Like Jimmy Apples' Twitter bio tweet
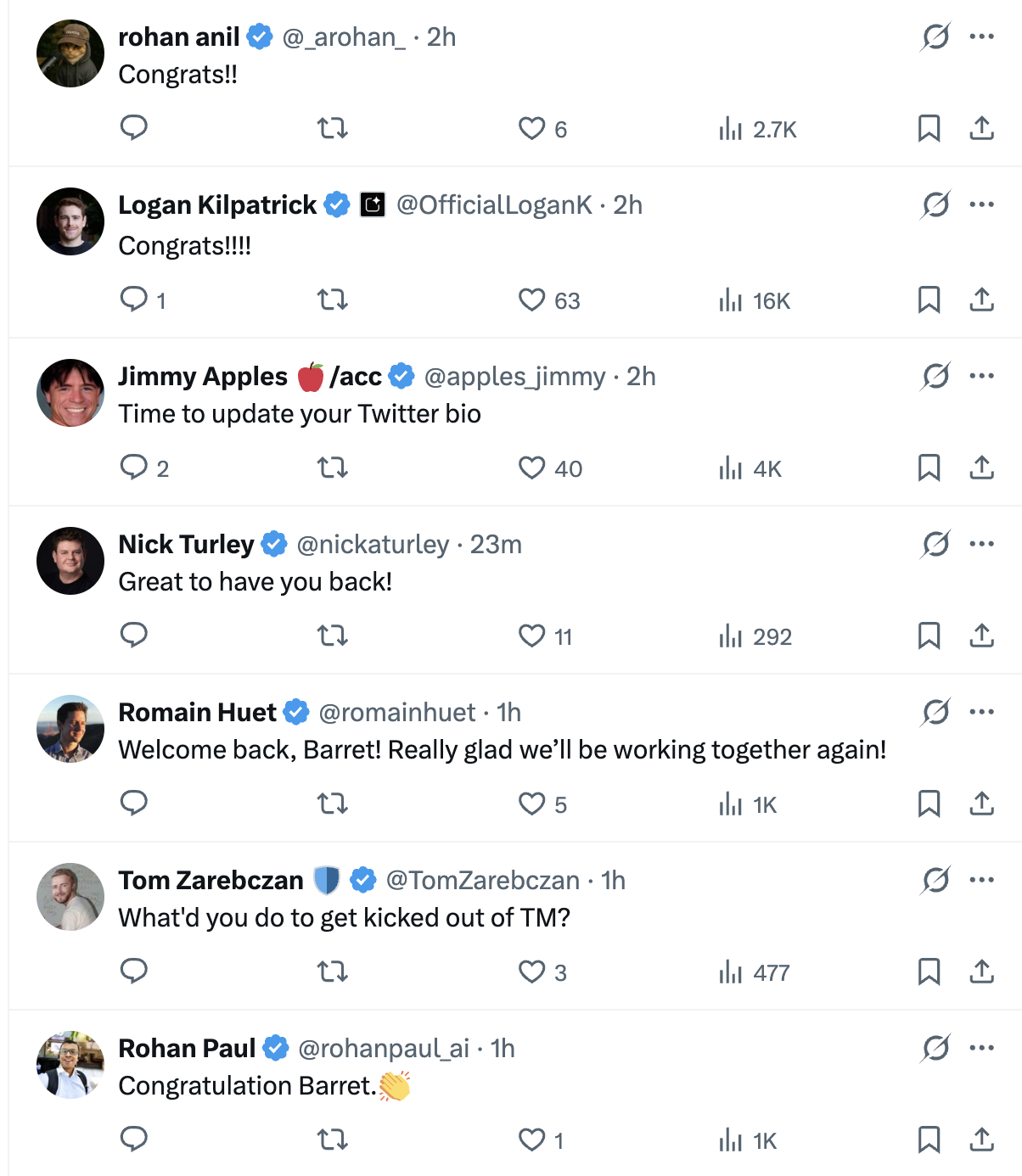Screen dimensions: 1022x1176 click(532, 468)
